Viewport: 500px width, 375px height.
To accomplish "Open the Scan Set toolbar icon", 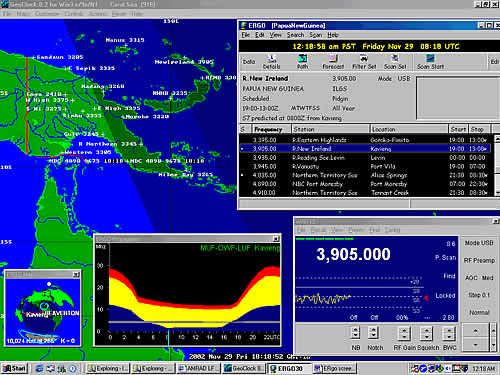I will point(395,62).
